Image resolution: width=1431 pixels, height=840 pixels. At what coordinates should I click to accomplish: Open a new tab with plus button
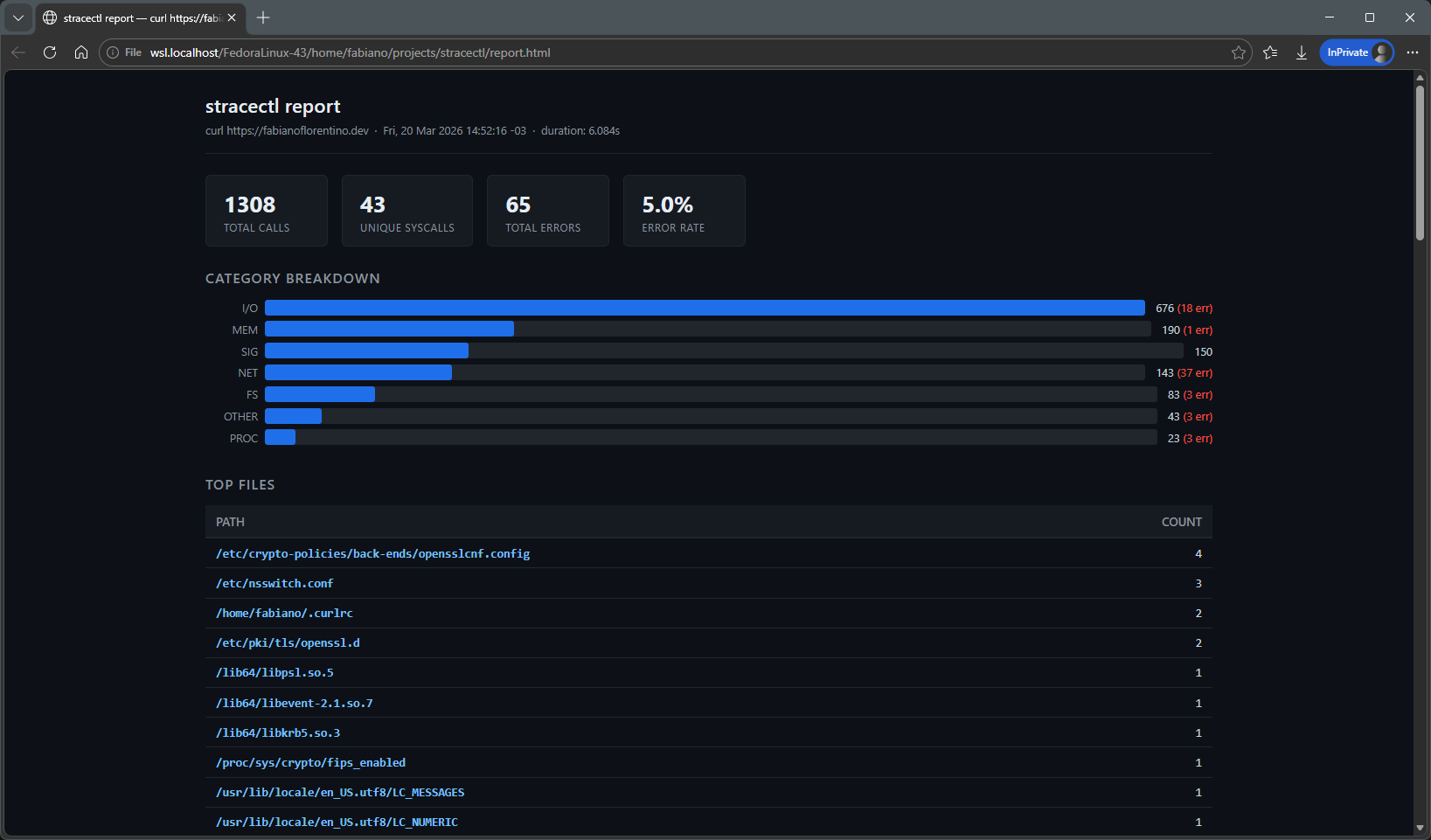click(x=263, y=17)
